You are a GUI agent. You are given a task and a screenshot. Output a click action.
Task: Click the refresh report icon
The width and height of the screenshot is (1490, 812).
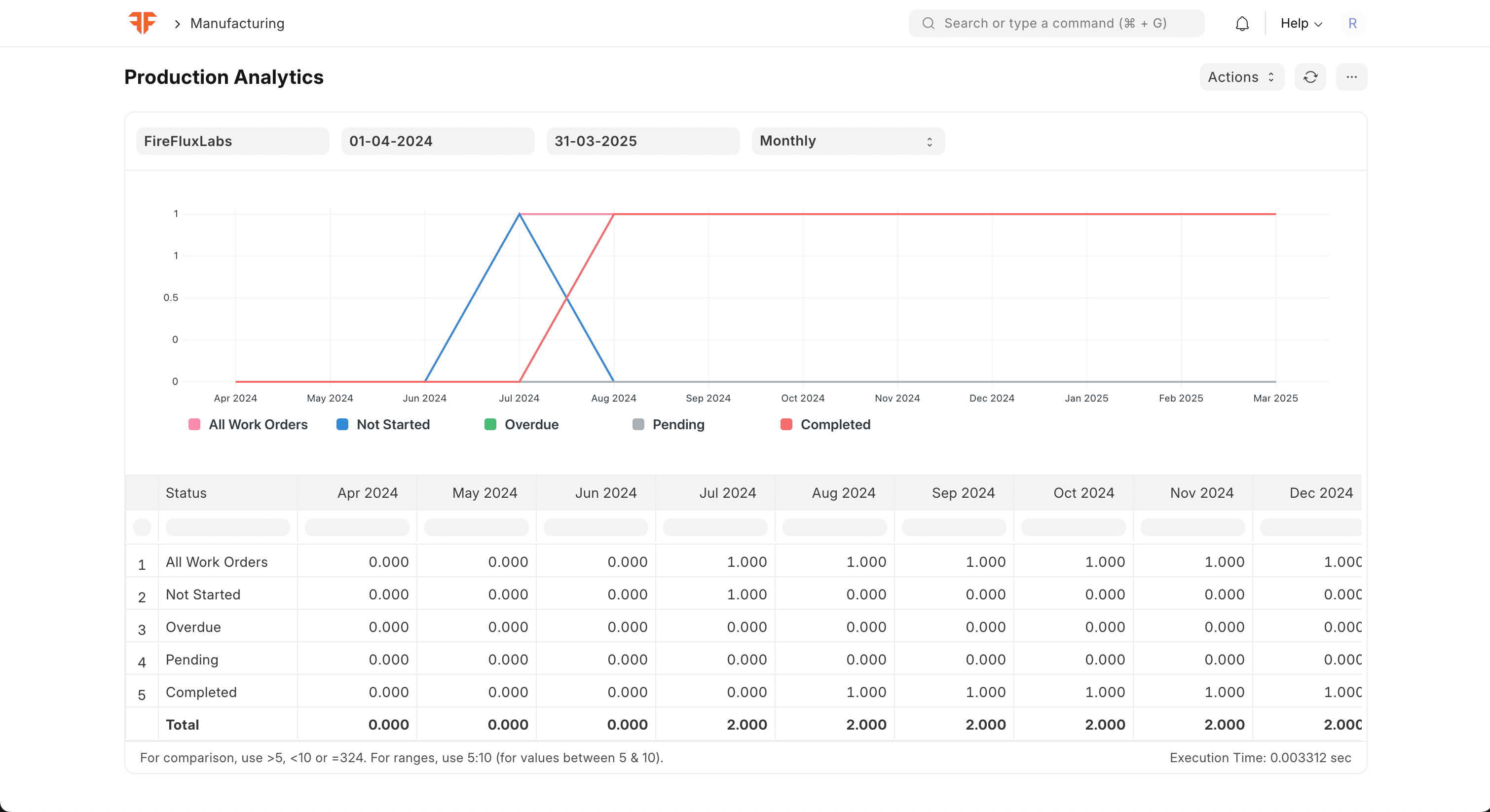[x=1310, y=77]
